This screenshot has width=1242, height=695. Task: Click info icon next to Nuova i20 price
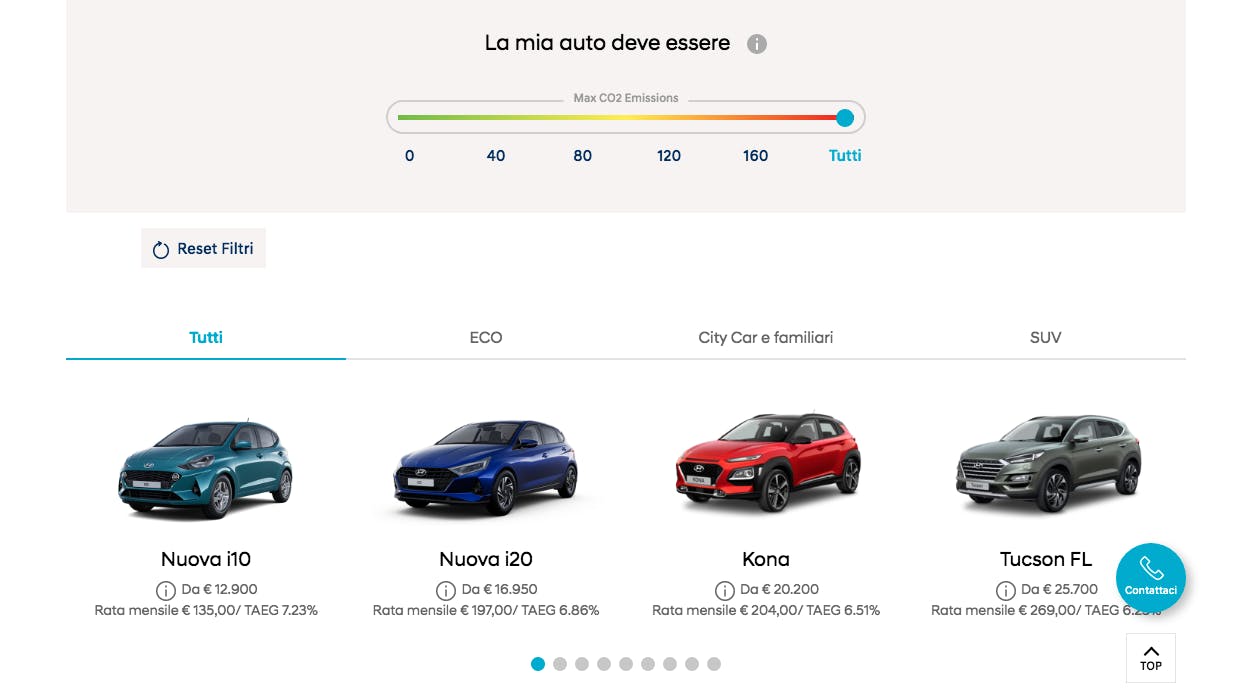(446, 590)
